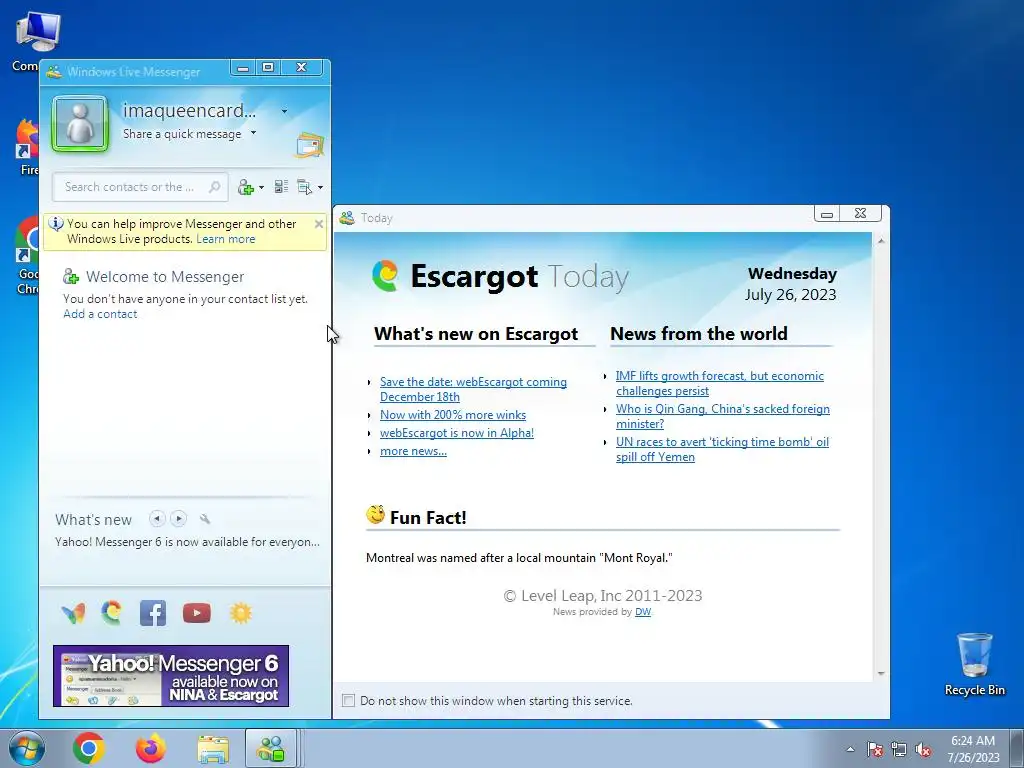Minimize the Today window
This screenshot has width=1024, height=768.
827,214
